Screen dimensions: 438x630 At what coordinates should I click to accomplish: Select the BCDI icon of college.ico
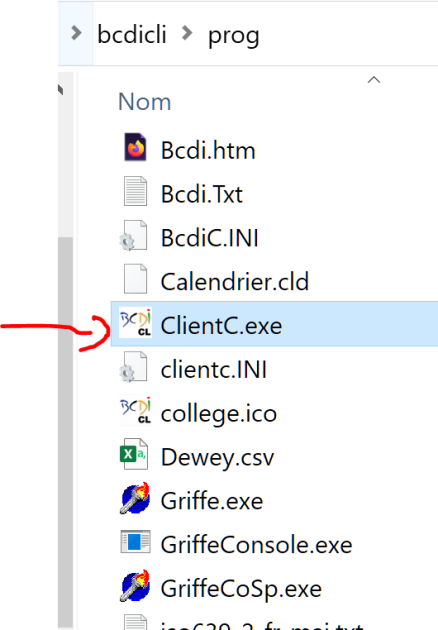click(x=135, y=411)
